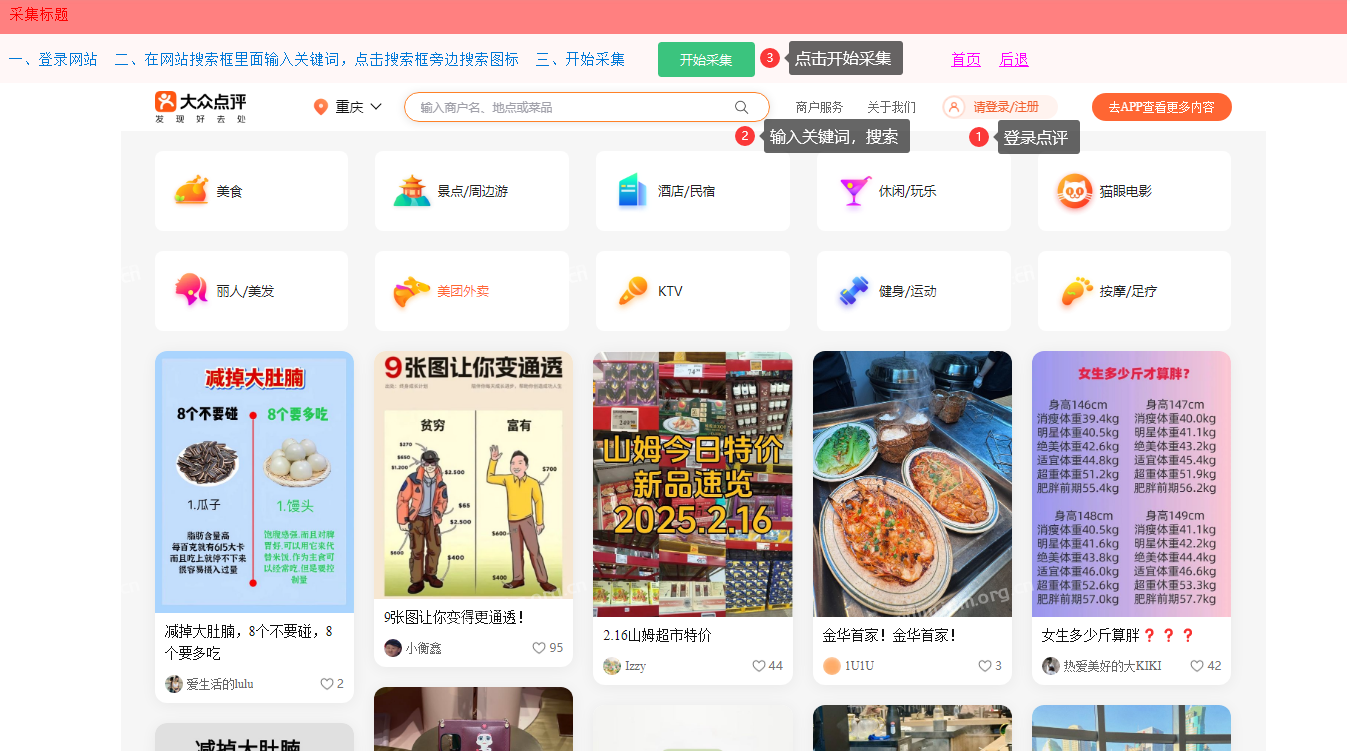Screen dimensions: 1350x751
Task: Click the 美食 category label
Action: [x=230, y=191]
